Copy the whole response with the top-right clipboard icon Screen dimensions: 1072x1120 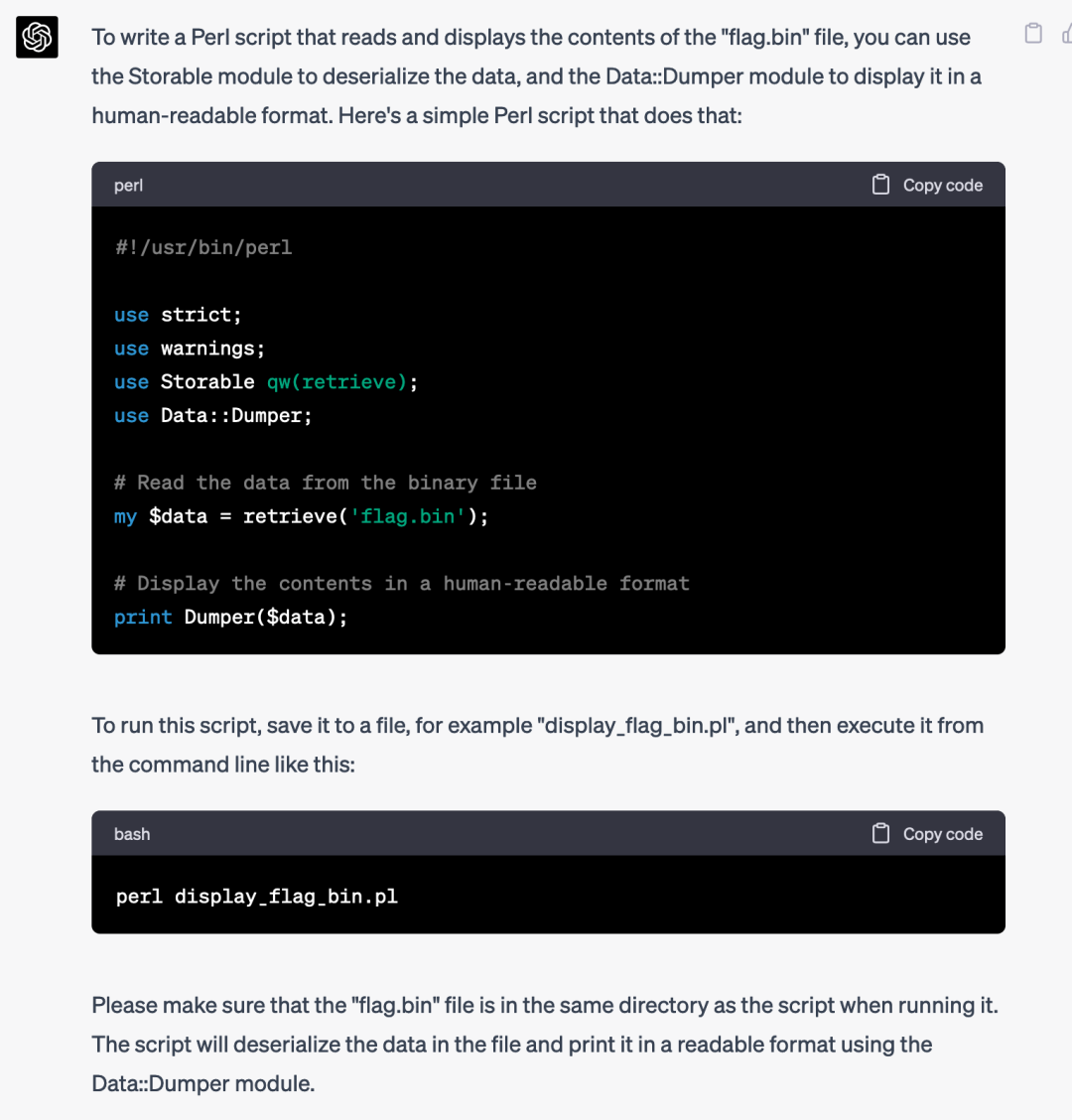[x=1032, y=34]
